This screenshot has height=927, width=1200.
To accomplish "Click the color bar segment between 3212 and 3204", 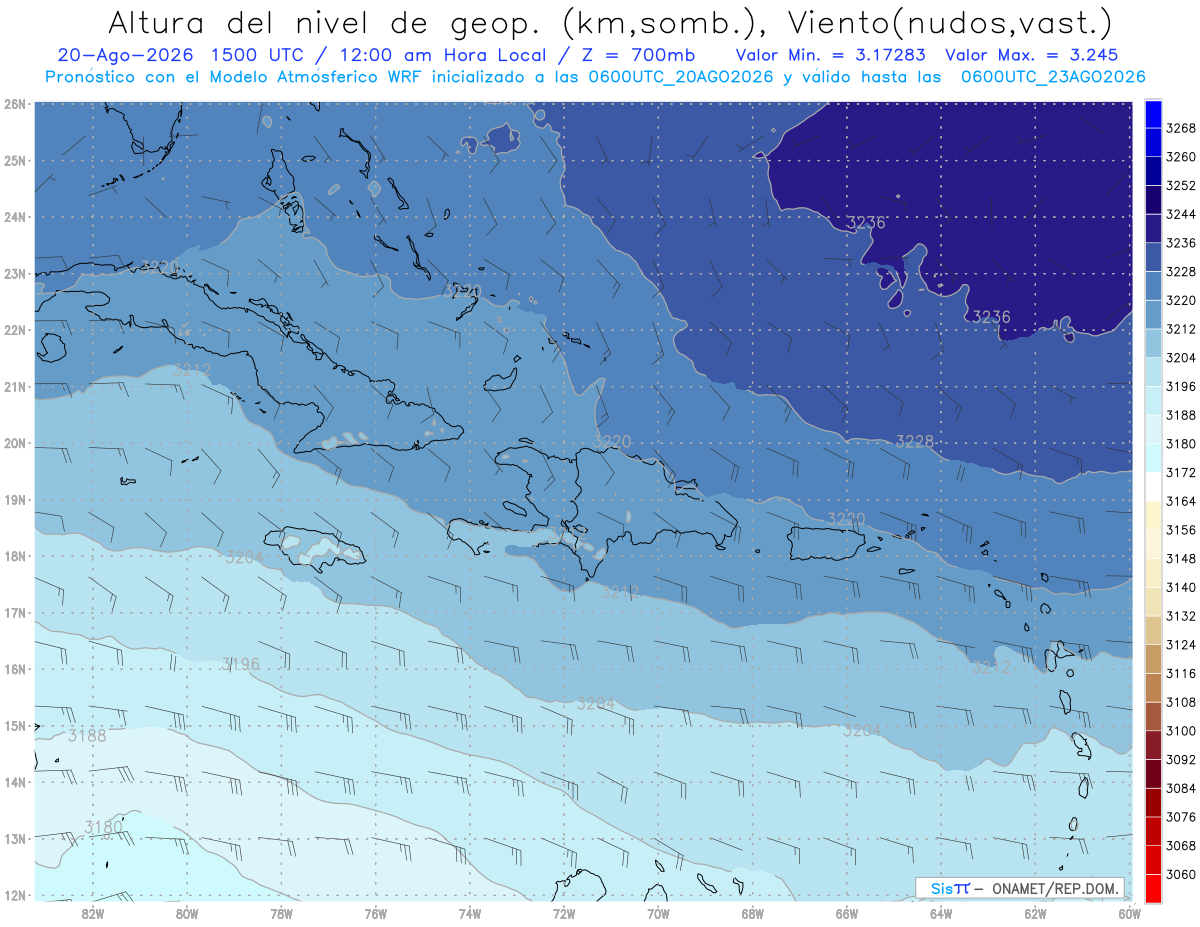I will (x=1154, y=343).
